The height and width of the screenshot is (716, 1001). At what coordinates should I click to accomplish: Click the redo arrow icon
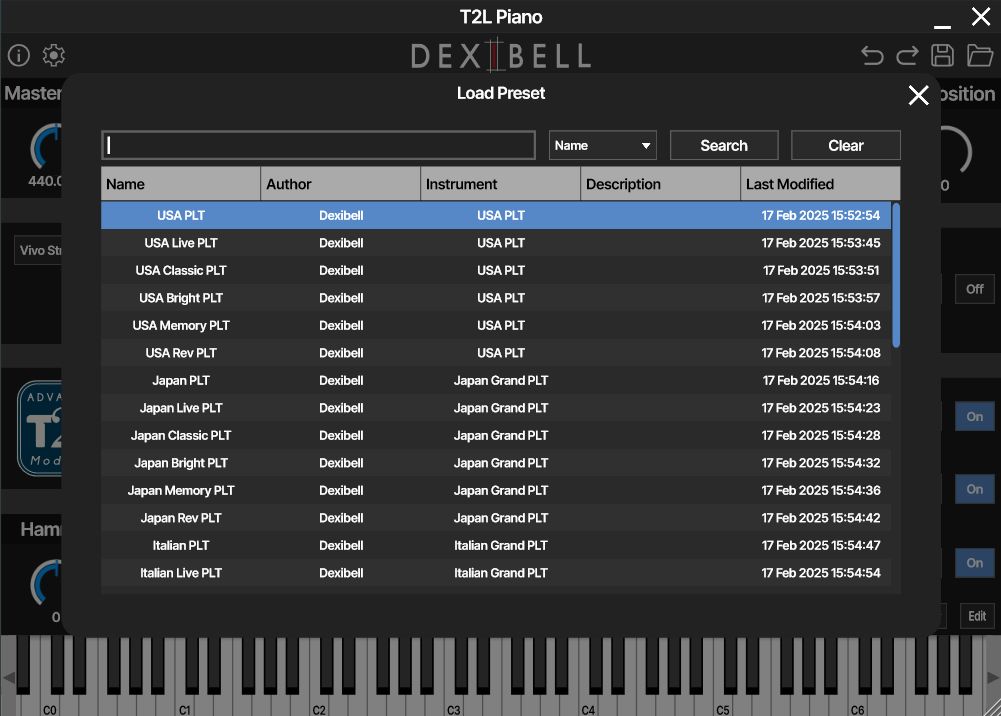tap(907, 56)
